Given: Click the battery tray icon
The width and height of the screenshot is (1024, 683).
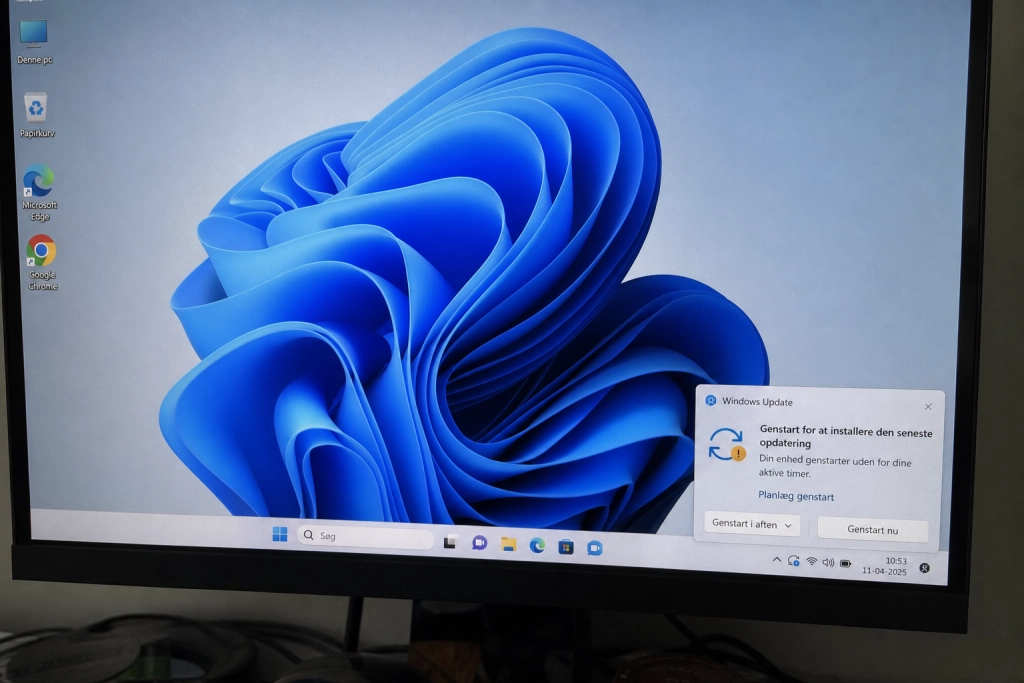Looking at the screenshot, I should pos(846,563).
